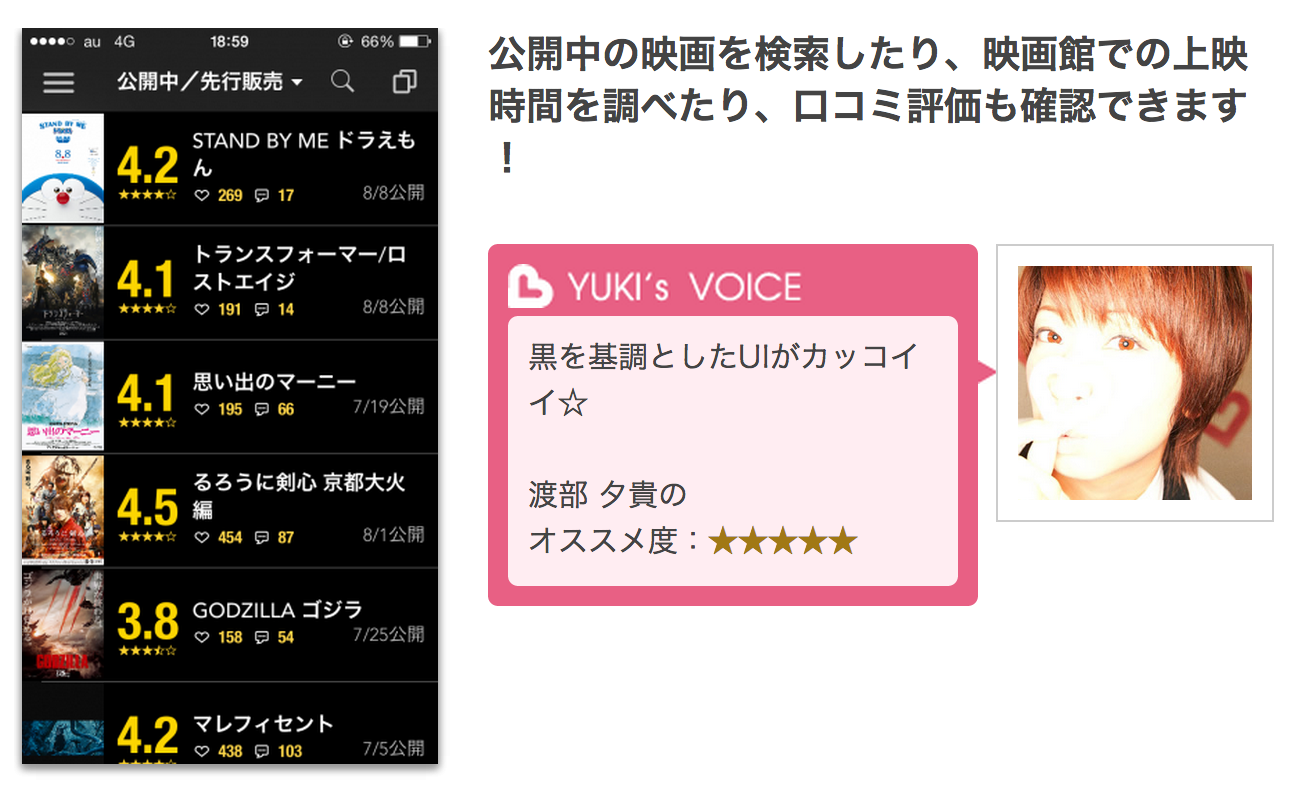Tap the search magnifier icon
The image size is (1298, 798).
click(x=342, y=82)
